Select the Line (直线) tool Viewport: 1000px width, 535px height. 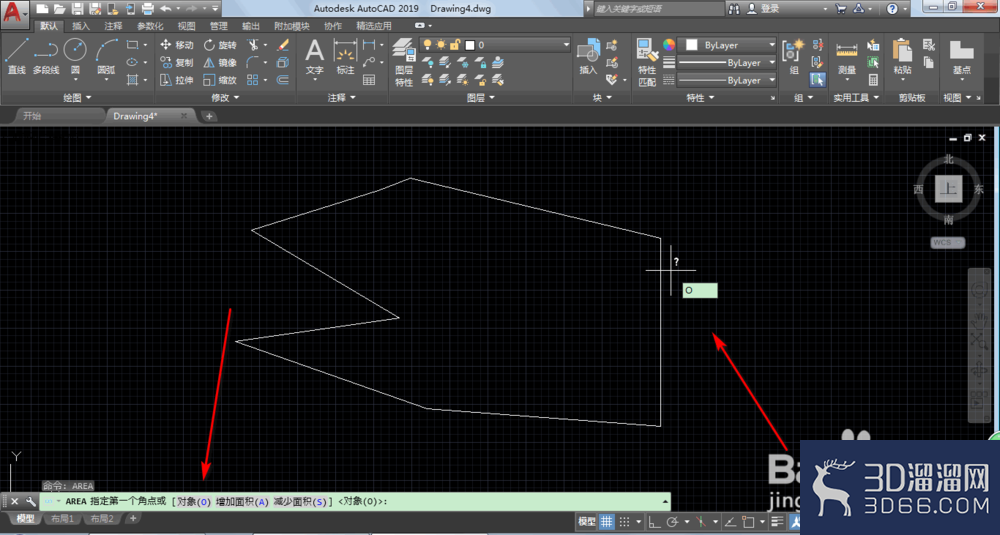point(17,56)
